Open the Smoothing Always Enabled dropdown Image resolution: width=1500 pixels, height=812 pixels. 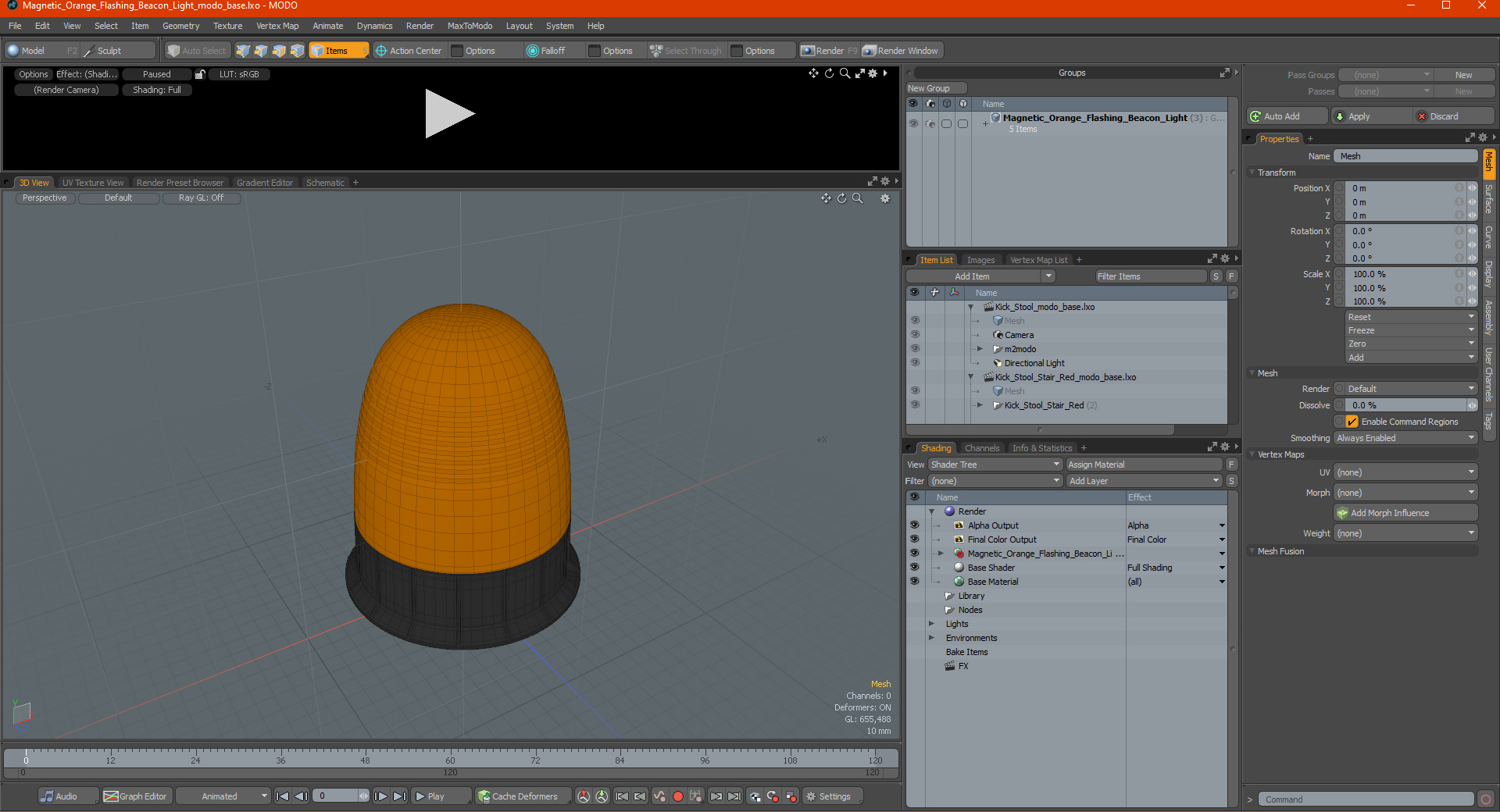click(1405, 438)
